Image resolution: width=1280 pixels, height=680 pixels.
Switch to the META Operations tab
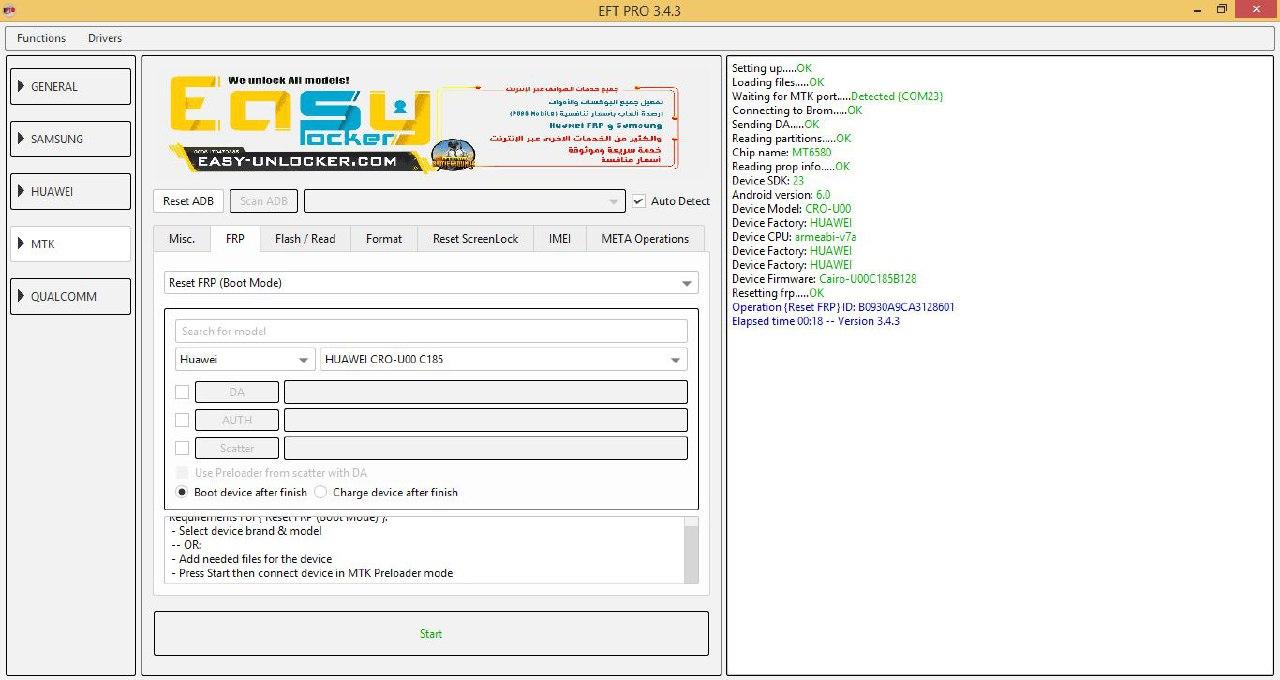[645, 239]
